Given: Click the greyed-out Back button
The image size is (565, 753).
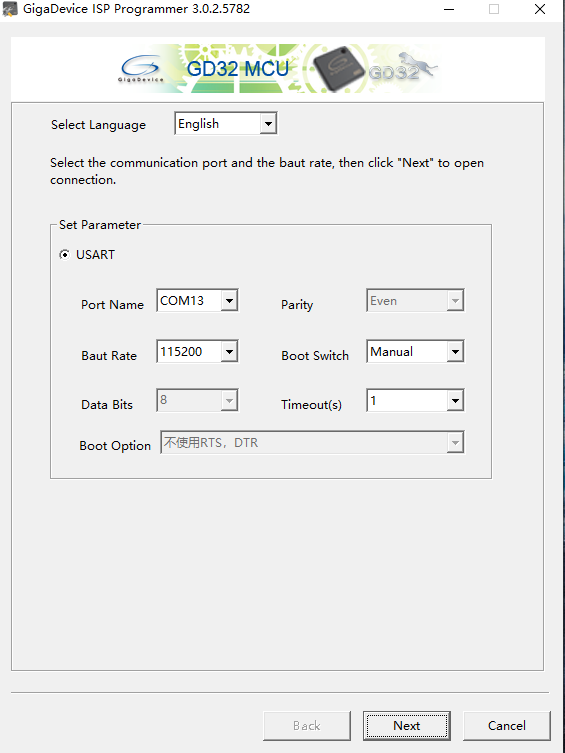Looking at the screenshot, I should click(x=307, y=726).
